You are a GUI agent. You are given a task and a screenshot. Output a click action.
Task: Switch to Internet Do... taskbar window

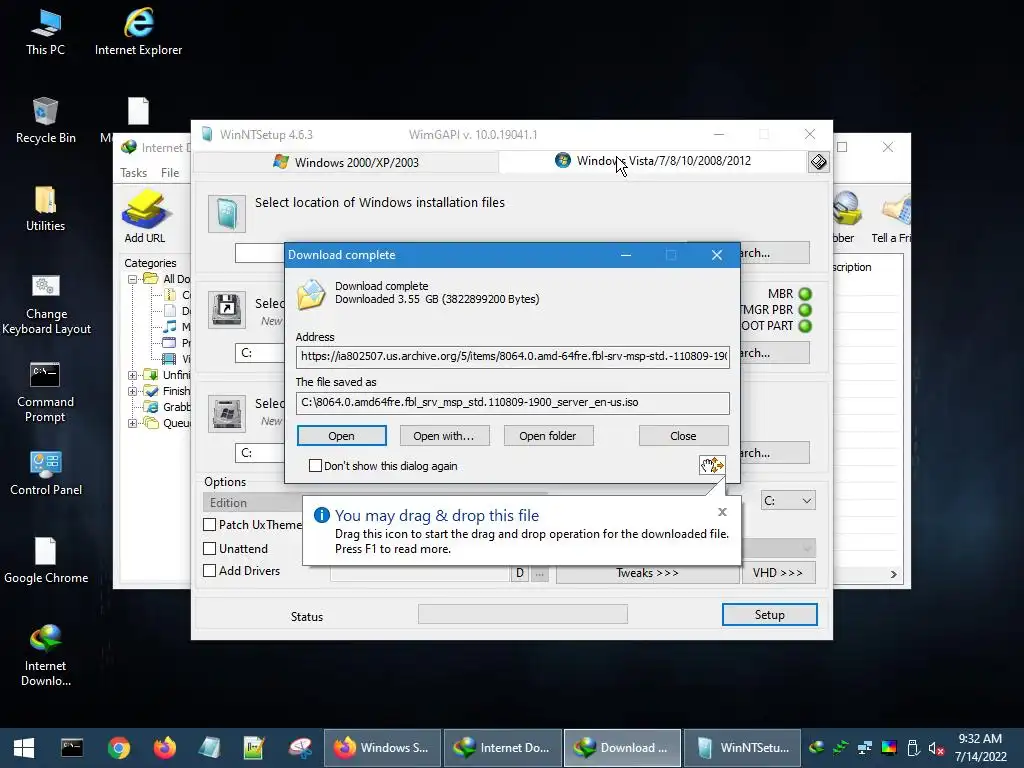502,748
